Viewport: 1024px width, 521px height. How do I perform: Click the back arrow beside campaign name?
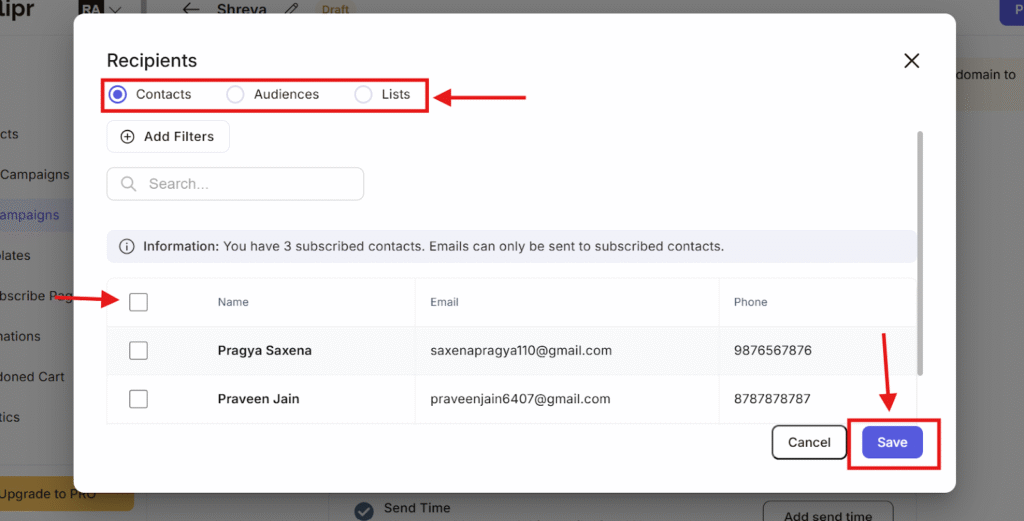tap(191, 9)
